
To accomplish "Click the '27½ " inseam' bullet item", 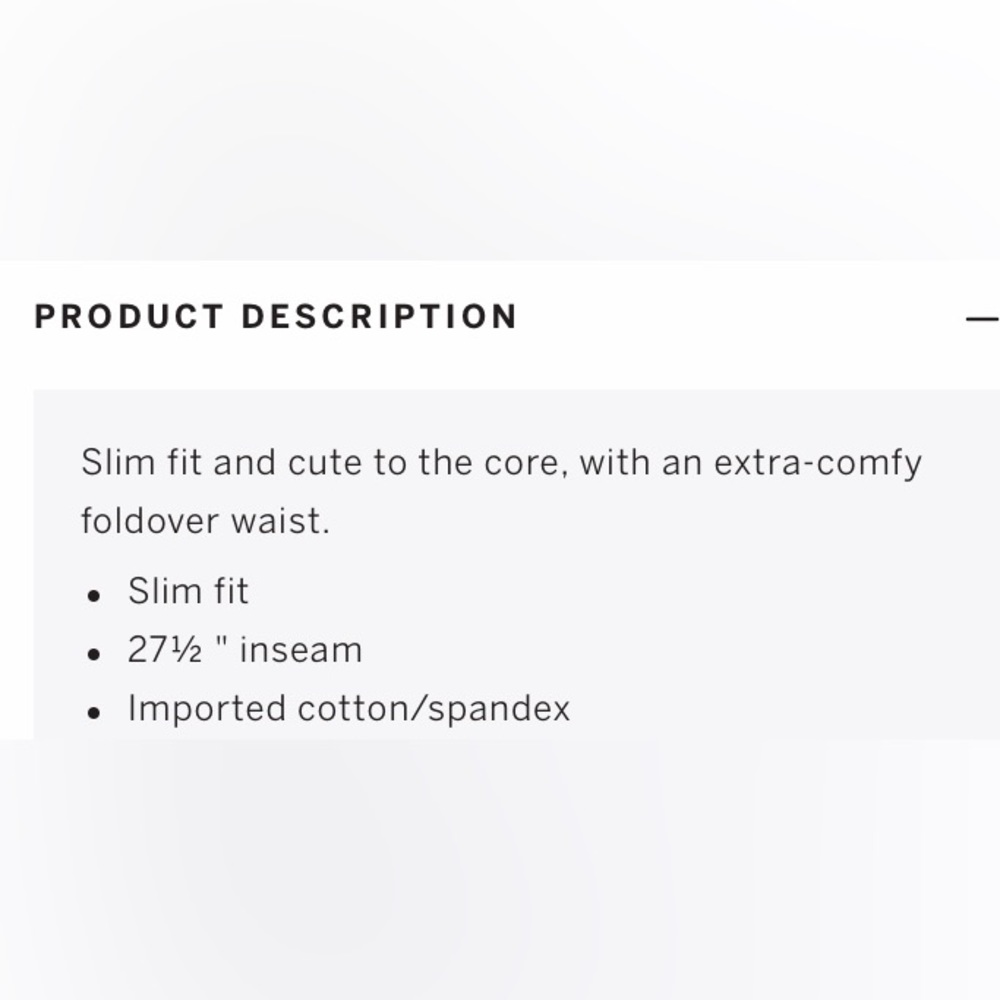I will [245, 650].
